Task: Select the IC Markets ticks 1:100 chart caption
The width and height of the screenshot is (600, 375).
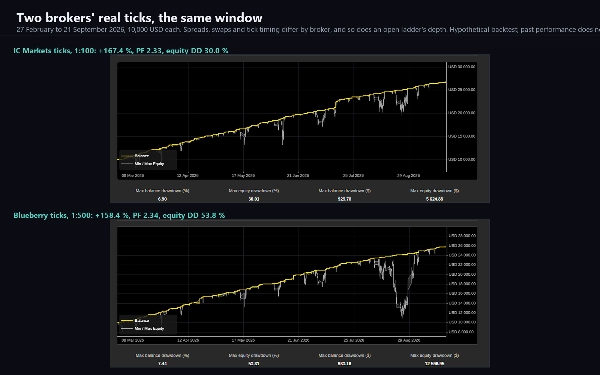Action: point(121,51)
